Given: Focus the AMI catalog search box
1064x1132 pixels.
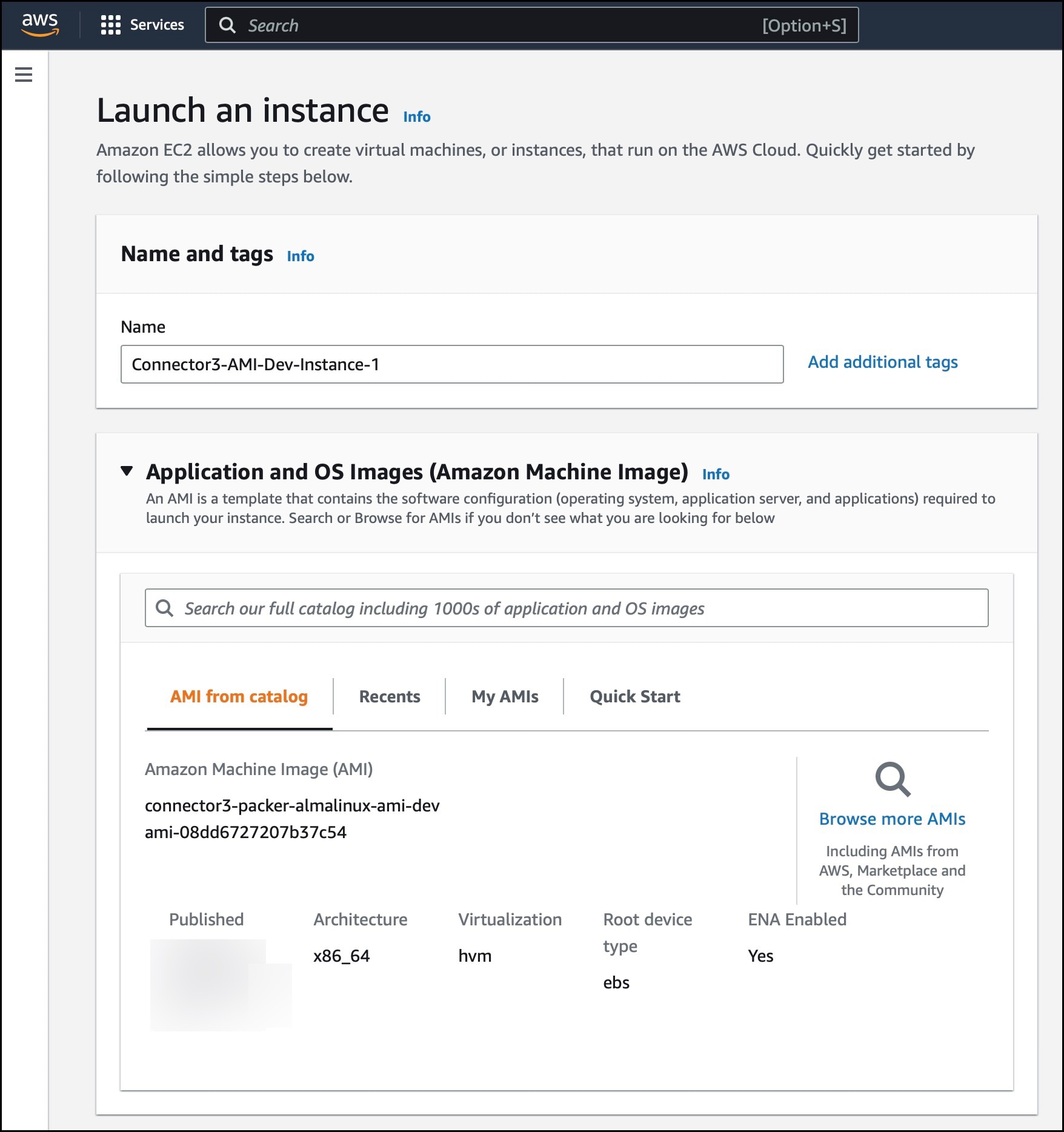Looking at the screenshot, I should (x=567, y=608).
